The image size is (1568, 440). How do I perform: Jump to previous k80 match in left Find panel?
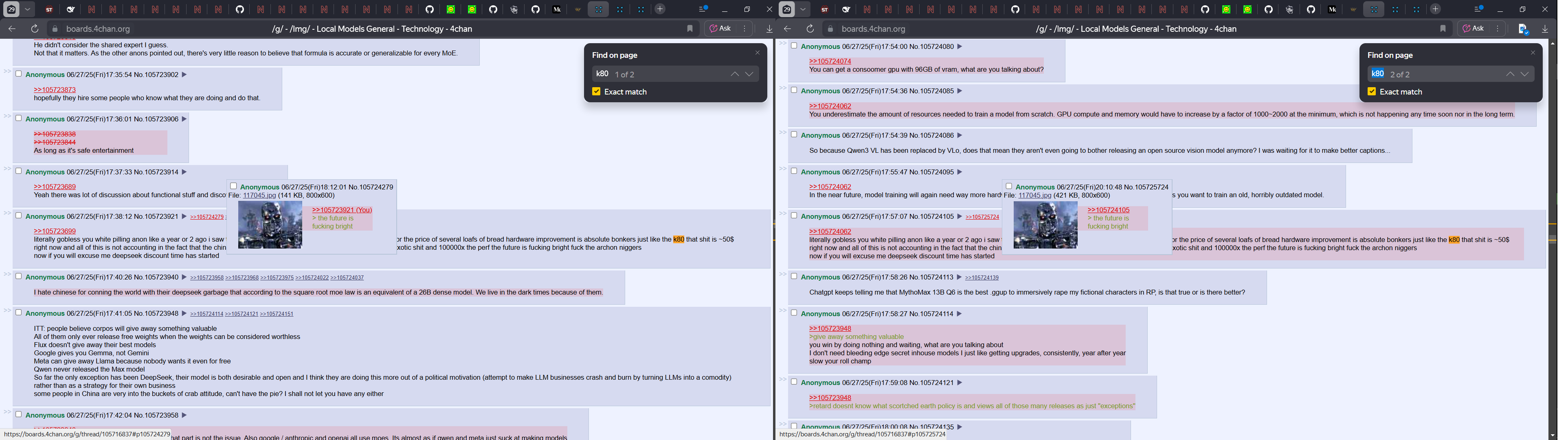735,74
